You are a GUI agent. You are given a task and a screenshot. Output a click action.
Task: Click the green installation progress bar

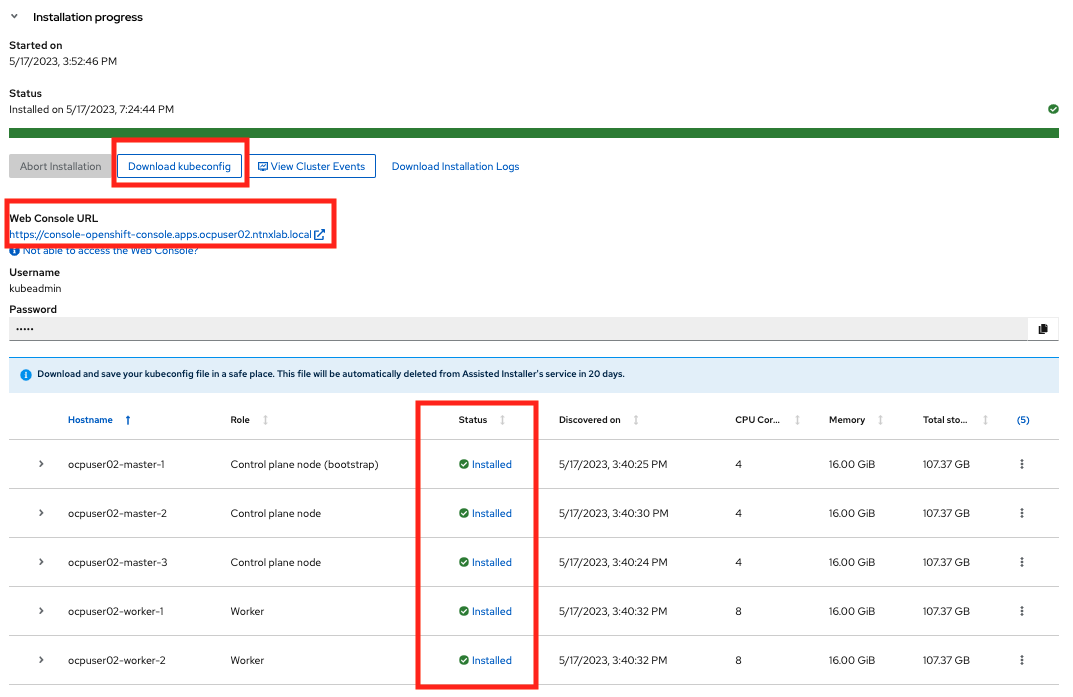533,132
